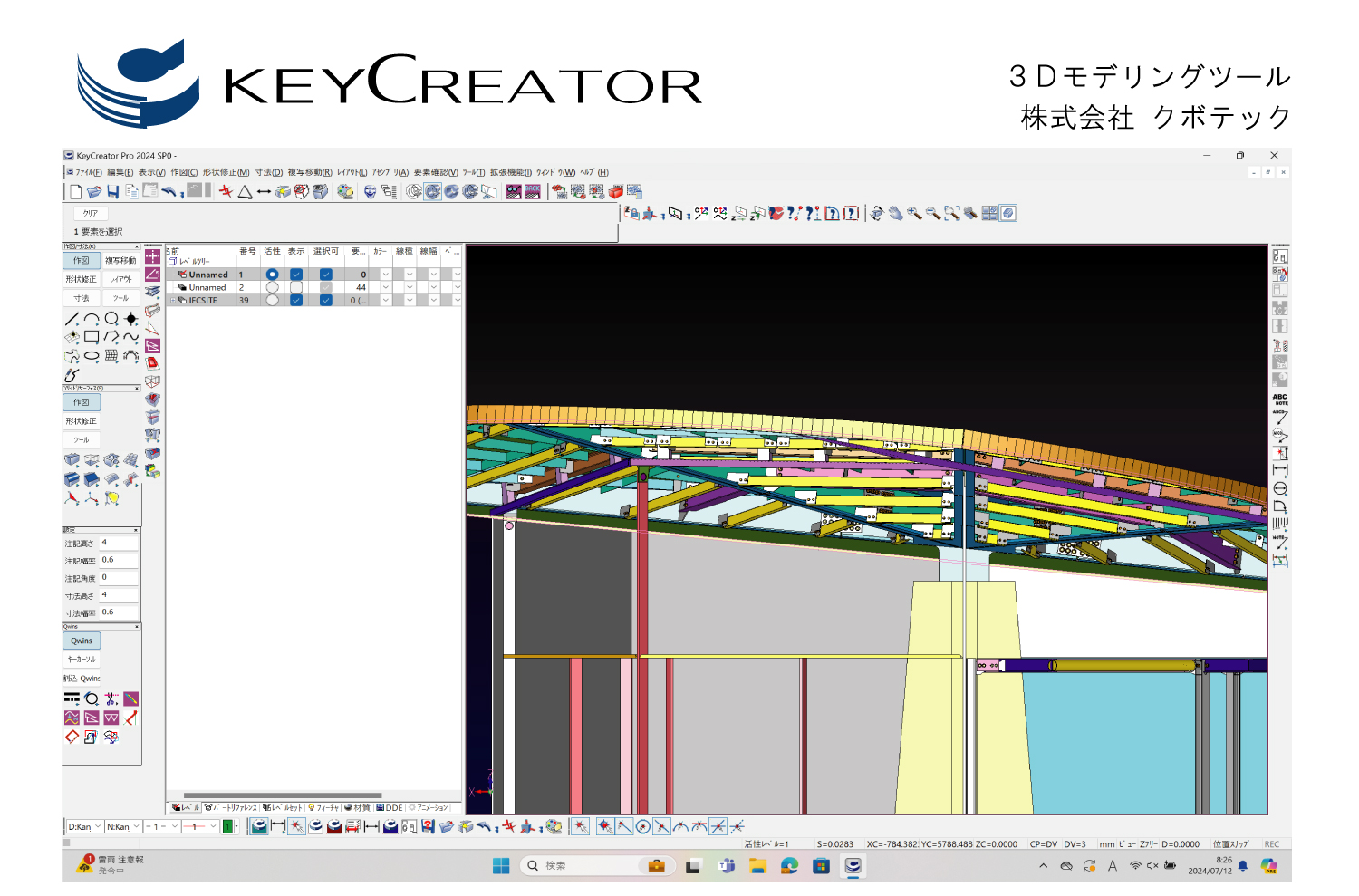Click the クリア button
Screen dimensions: 1359x896
tap(91, 214)
